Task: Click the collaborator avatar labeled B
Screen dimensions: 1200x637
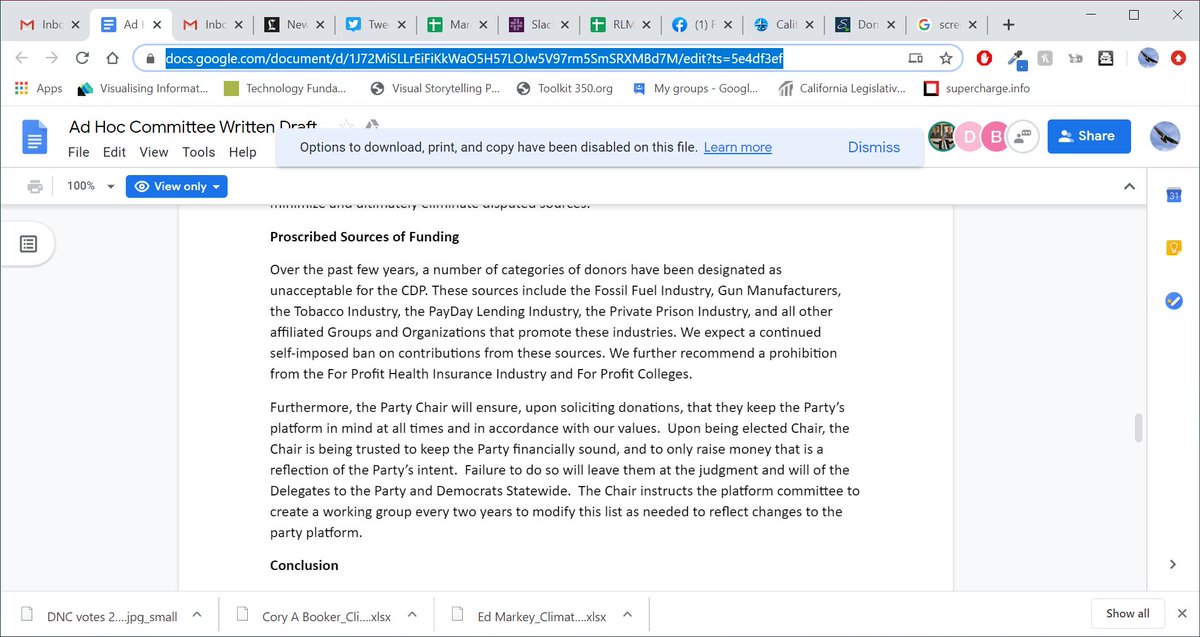Action: (x=995, y=137)
